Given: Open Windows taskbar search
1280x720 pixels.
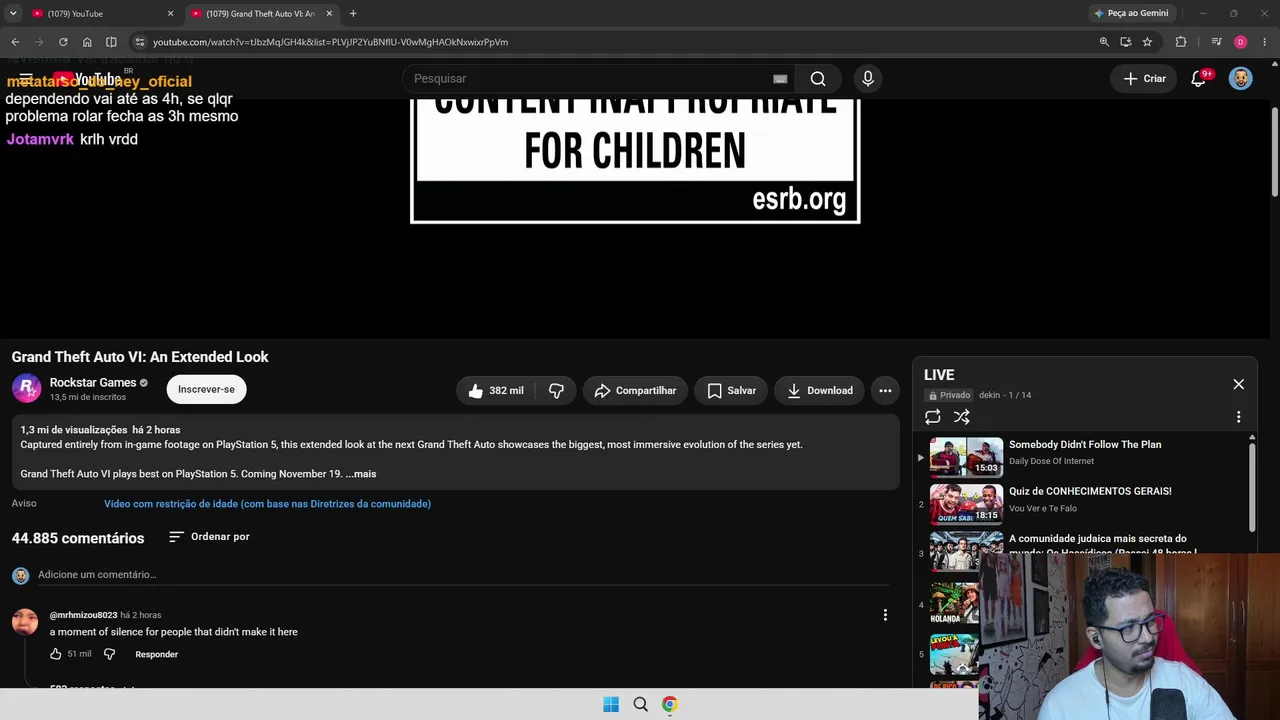Looking at the screenshot, I should (x=641, y=704).
